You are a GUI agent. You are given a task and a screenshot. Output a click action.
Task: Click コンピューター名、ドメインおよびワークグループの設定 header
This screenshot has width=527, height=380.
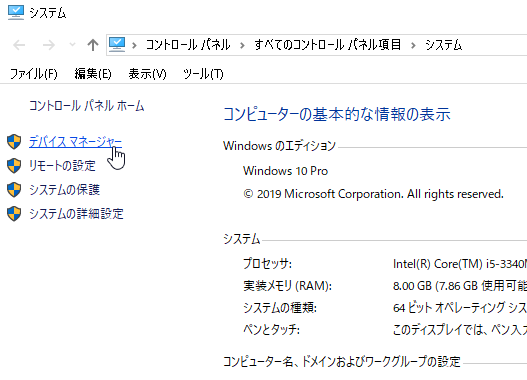342,362
